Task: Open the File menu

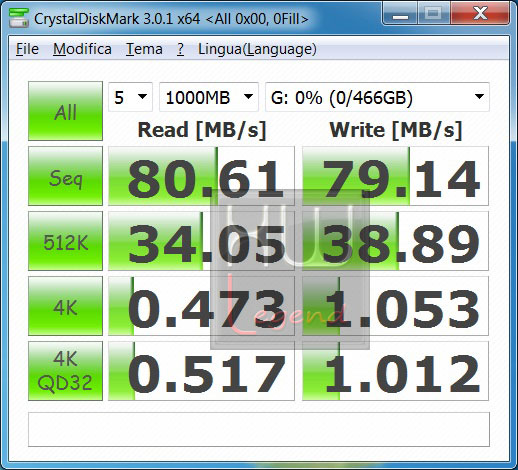Action: click(x=27, y=49)
